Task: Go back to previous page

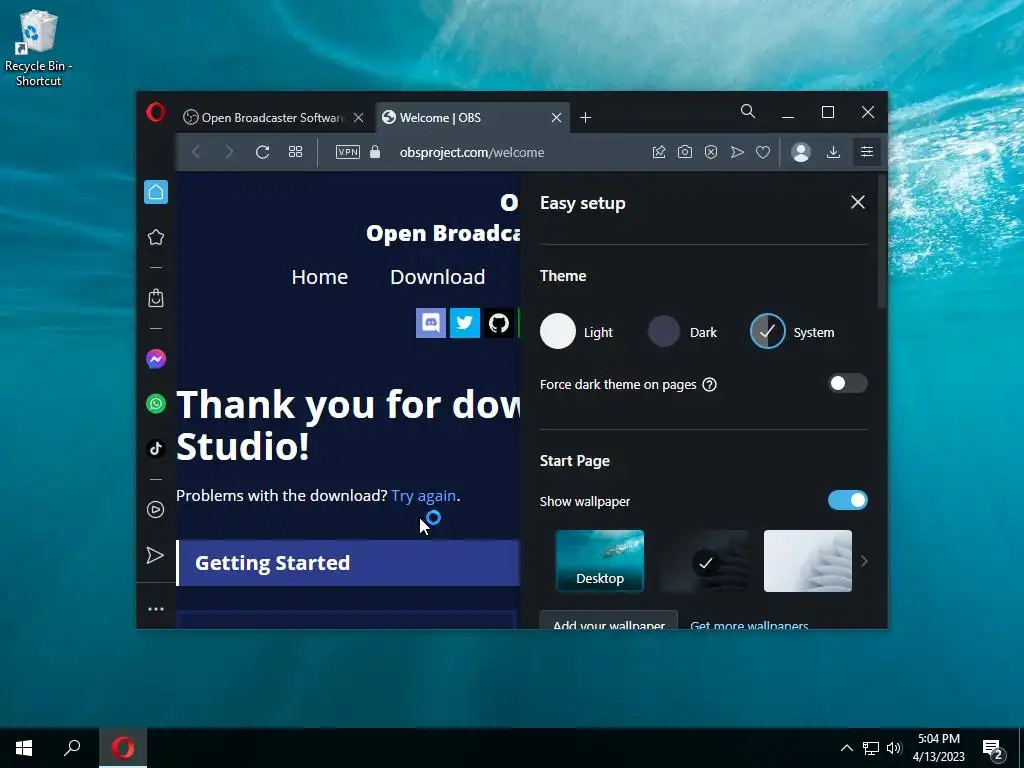Action: point(196,152)
